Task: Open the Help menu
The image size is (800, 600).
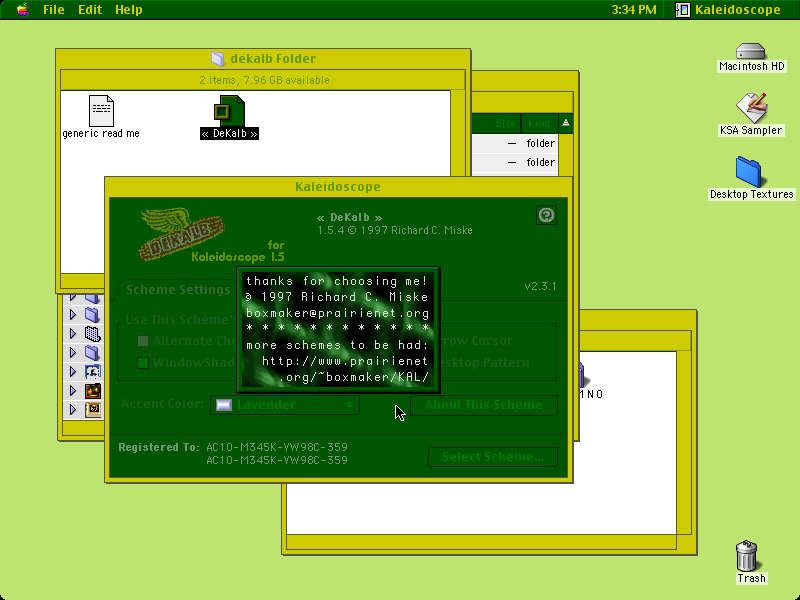Action: coord(129,10)
